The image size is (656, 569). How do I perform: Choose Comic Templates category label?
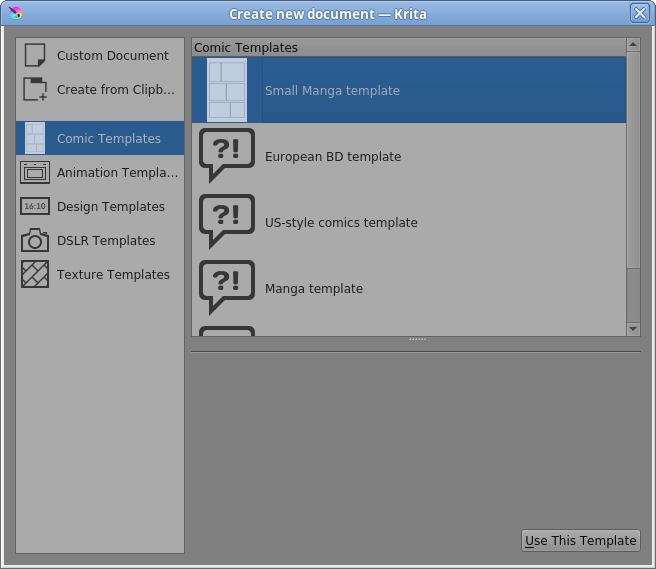[x=109, y=138]
